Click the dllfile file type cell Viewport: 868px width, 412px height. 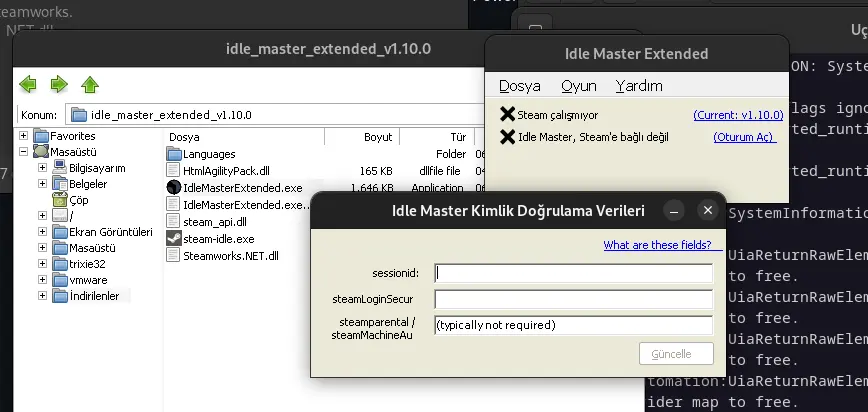point(439,171)
